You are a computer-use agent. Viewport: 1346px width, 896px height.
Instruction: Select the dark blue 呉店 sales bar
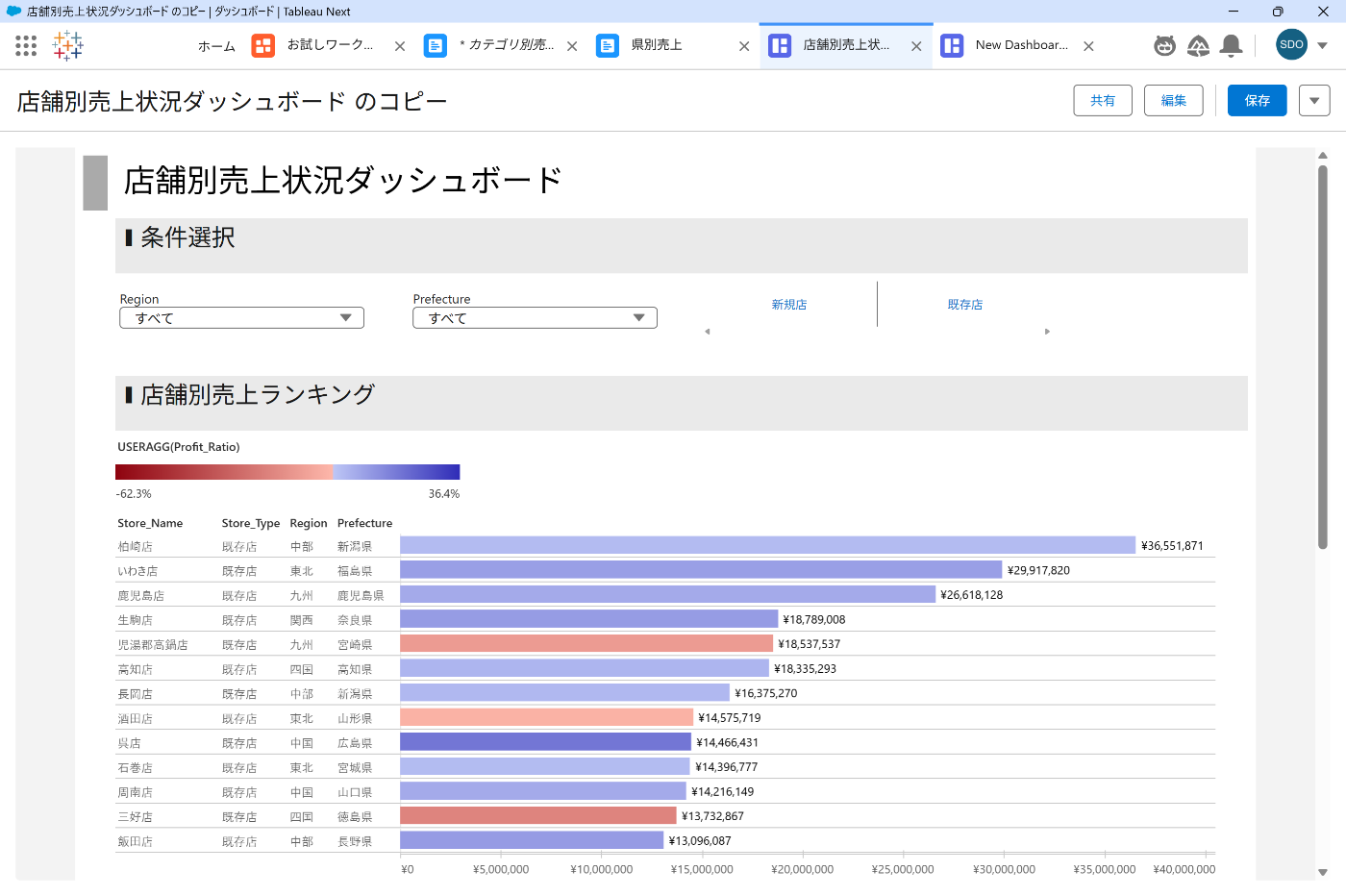[x=545, y=742]
